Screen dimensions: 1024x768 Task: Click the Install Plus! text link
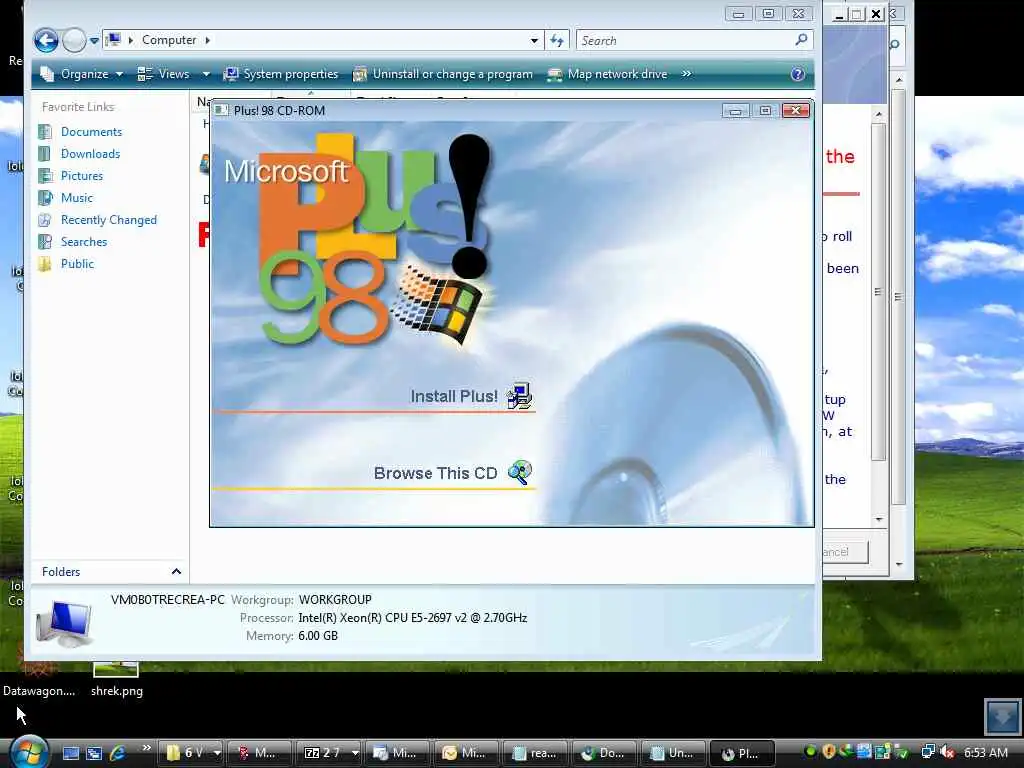point(453,396)
